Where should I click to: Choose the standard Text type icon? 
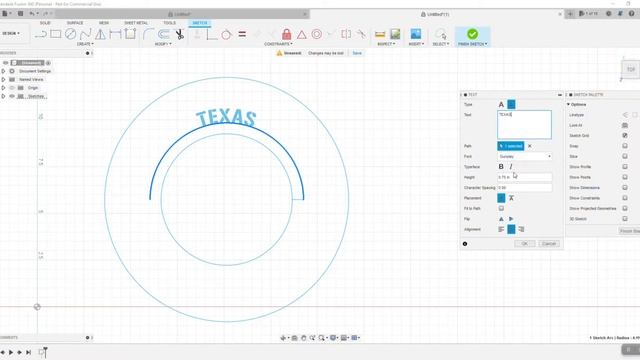click(x=501, y=104)
